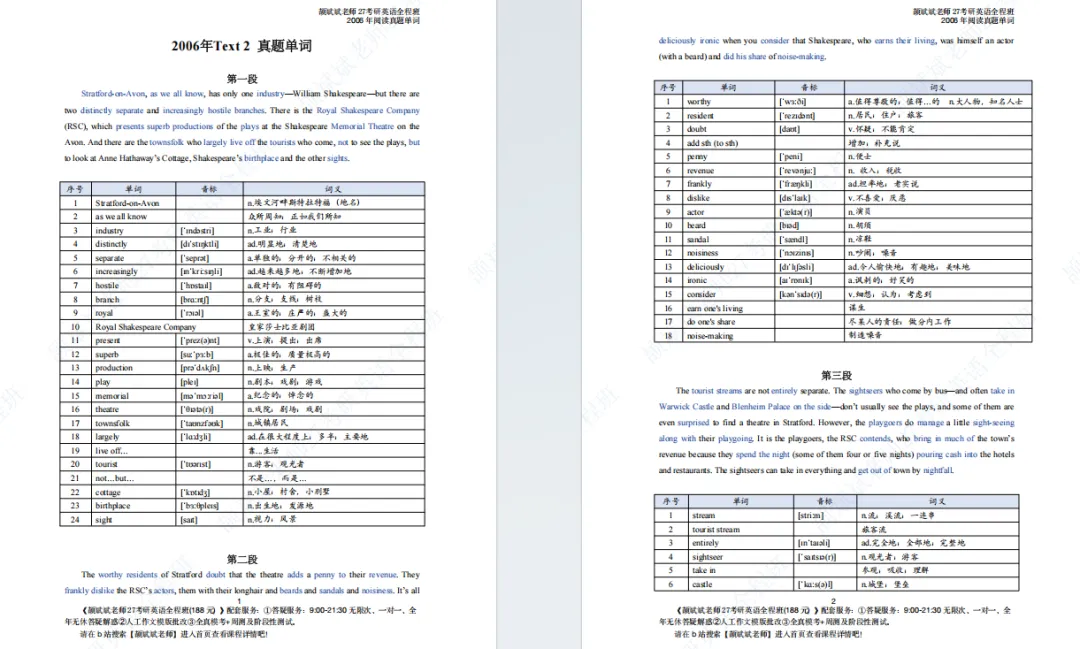The width and height of the screenshot is (1080, 649).
Task: Click the 'entirely' word cell in third table
Action: click(740, 543)
